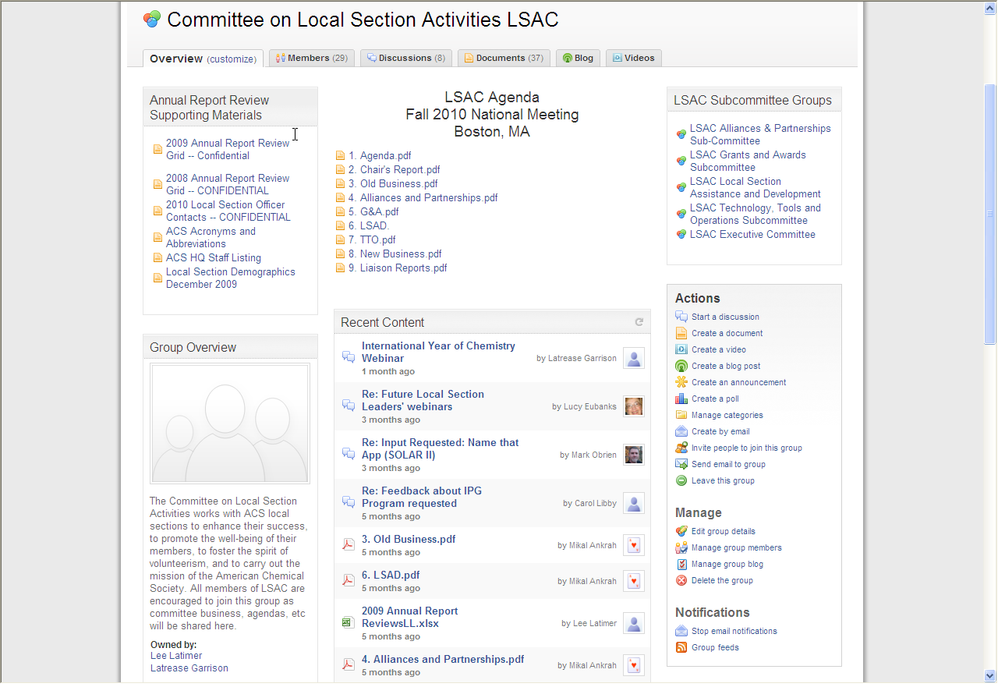Click the customize link on Overview tab
Screen dimensions: 998x684
(231, 59)
